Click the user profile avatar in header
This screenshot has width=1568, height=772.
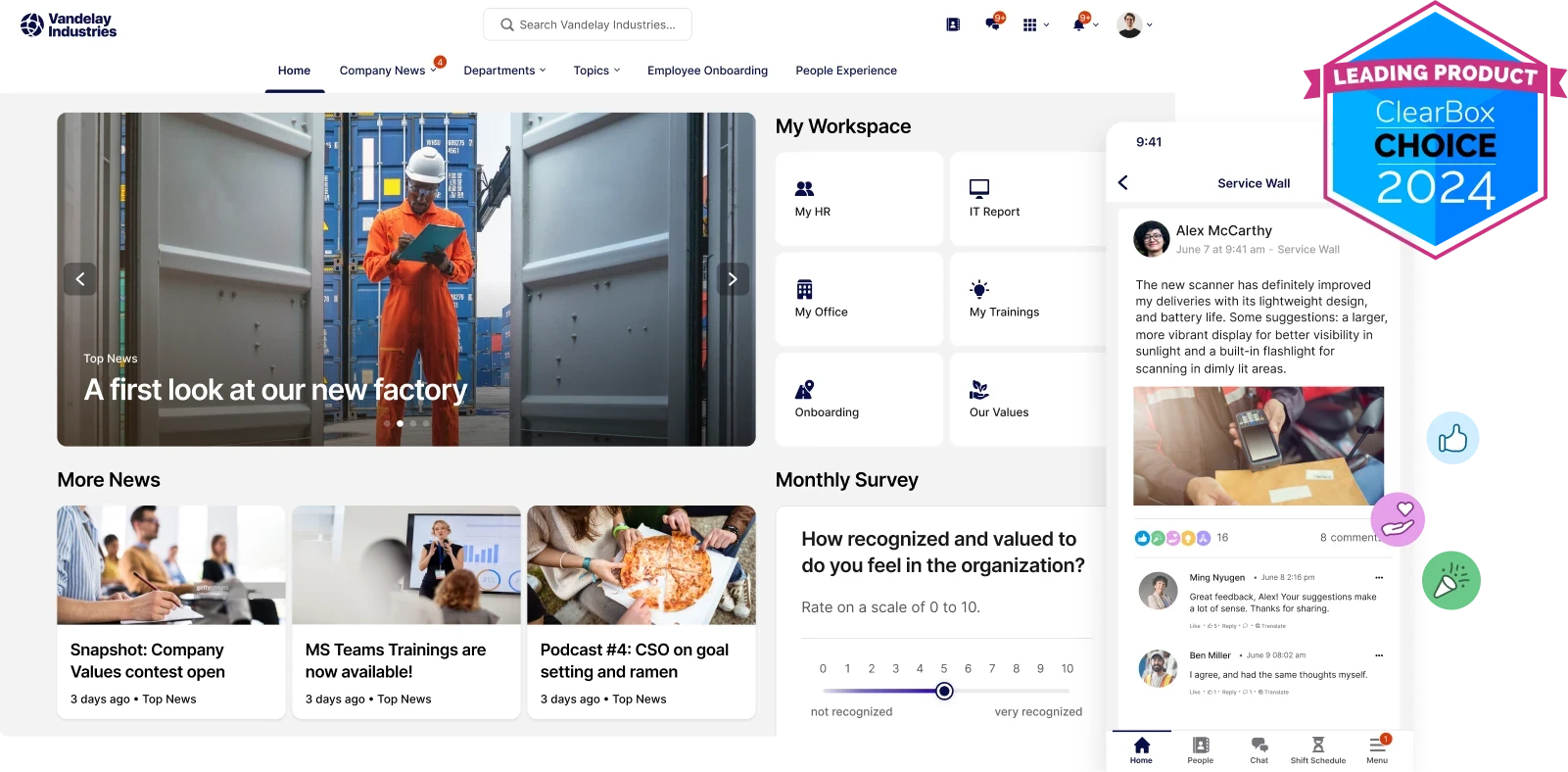pyautogui.click(x=1129, y=24)
